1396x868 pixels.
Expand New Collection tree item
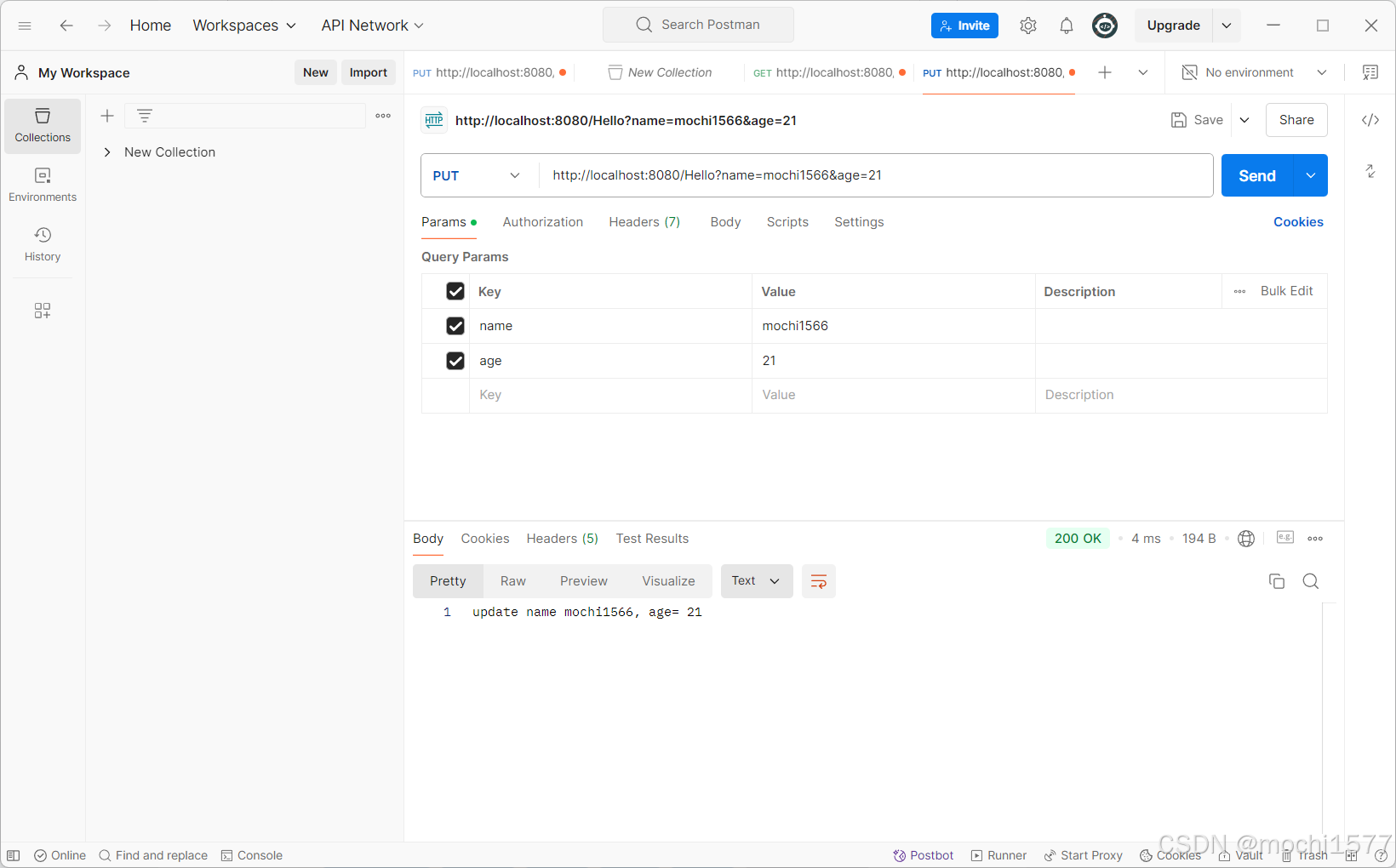[x=107, y=152]
